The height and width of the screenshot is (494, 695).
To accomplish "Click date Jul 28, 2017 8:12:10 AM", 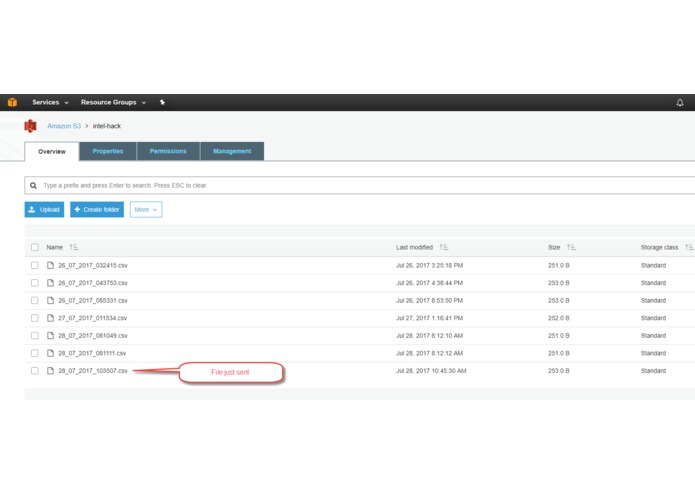I will [429, 335].
